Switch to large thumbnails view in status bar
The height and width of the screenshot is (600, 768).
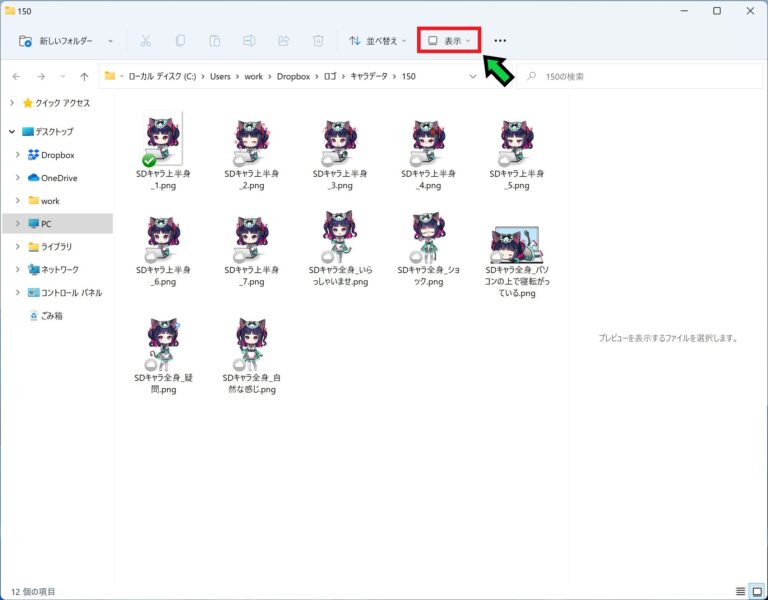[x=756, y=591]
